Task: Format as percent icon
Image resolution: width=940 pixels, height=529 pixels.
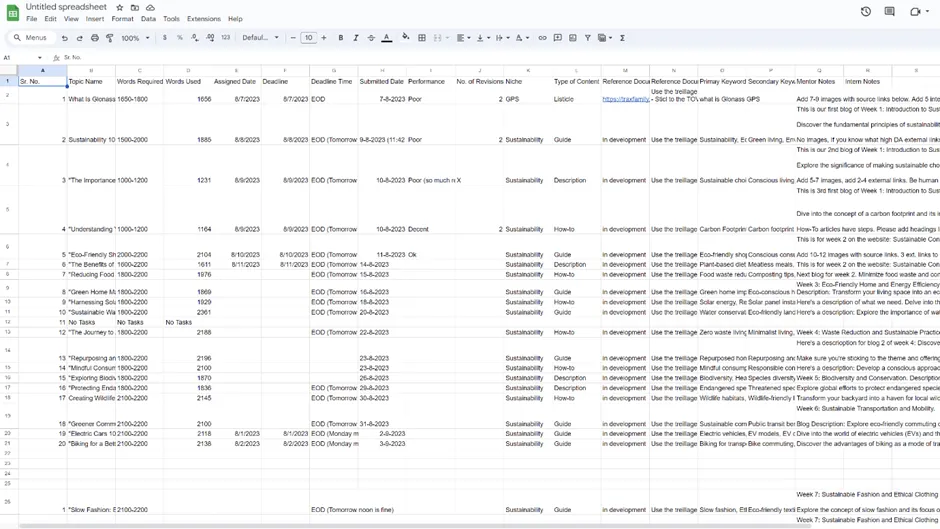Action: point(179,38)
